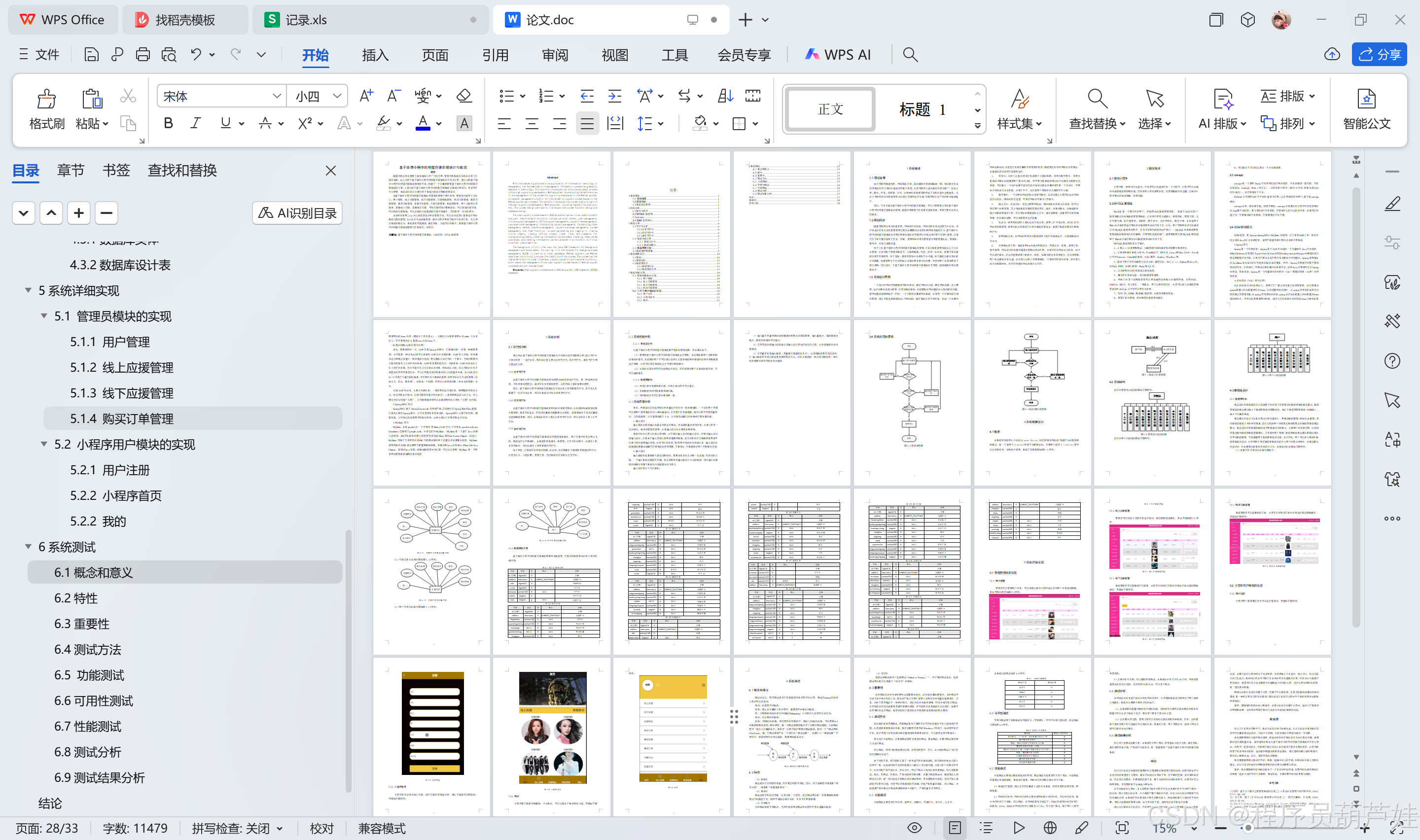Image resolution: width=1420 pixels, height=840 pixels.
Task: Click the help question mark in right sidebar
Action: pos(1392,361)
